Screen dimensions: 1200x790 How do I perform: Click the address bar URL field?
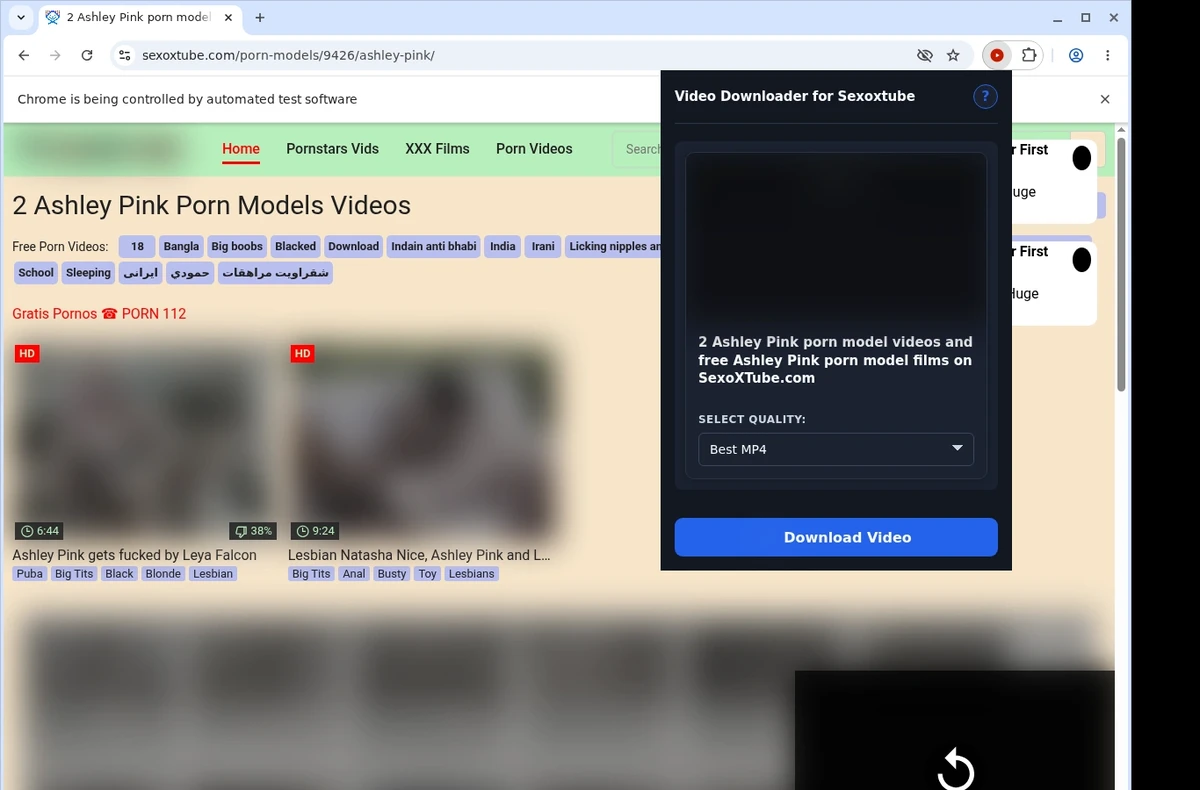click(x=520, y=55)
